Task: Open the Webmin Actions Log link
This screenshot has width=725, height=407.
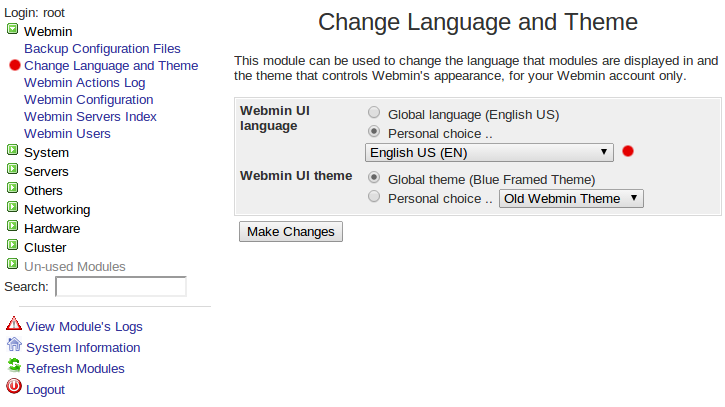Action: click(85, 83)
